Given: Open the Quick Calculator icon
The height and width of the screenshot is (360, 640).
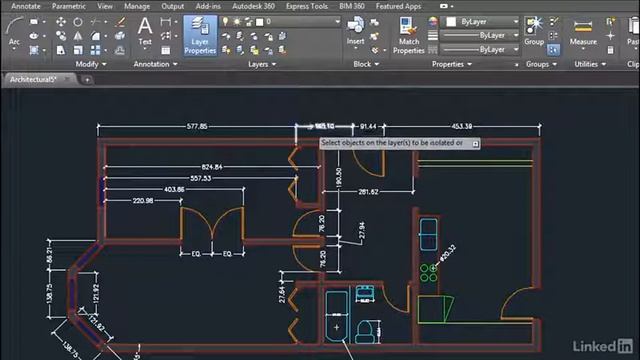Looking at the screenshot, I should pyautogui.click(x=611, y=50).
